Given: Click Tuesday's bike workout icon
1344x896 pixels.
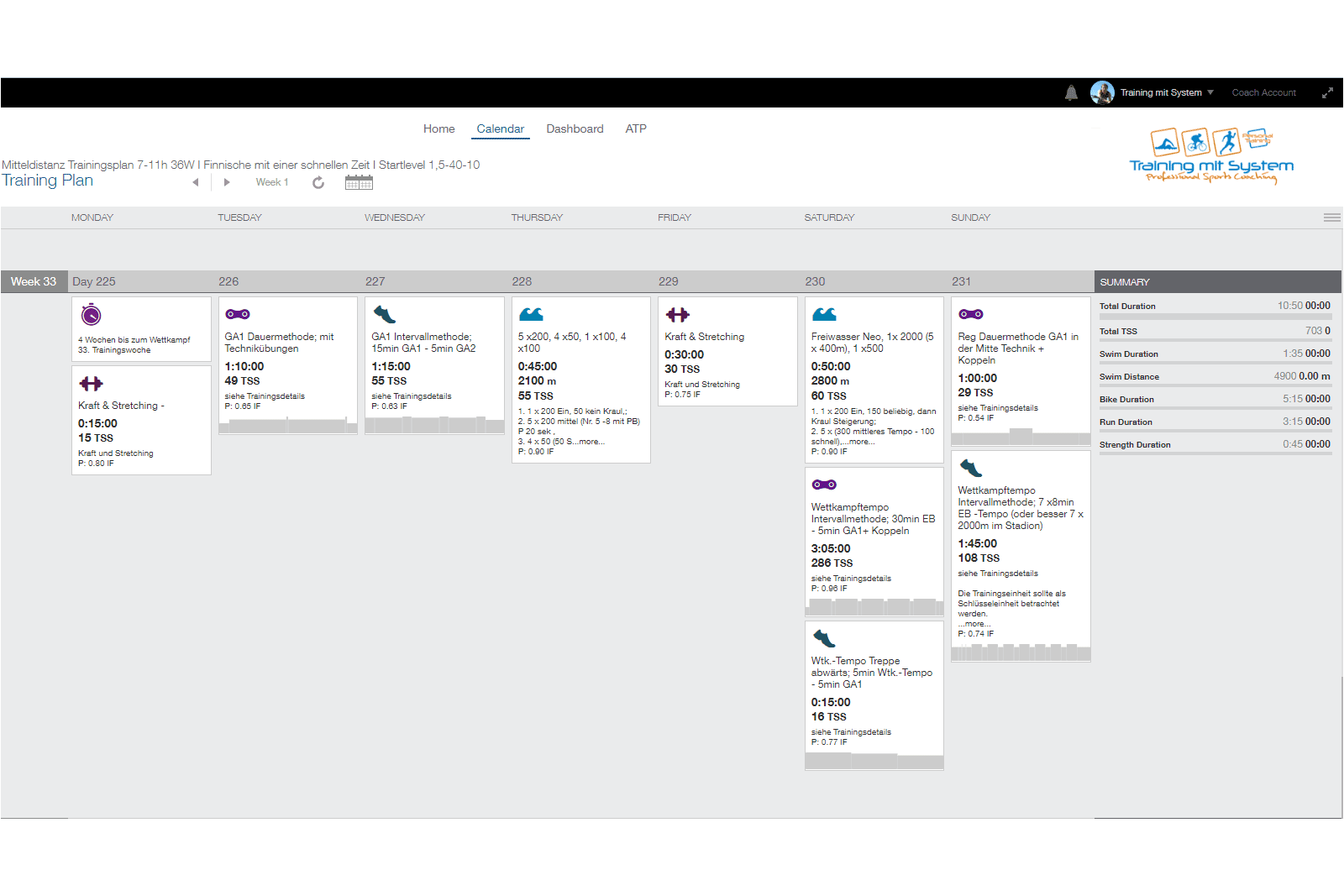Looking at the screenshot, I should 238,314.
